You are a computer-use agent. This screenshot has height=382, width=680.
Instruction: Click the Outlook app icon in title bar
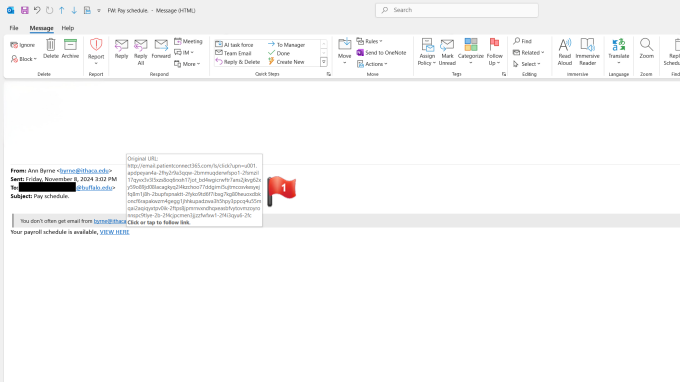click(x=10, y=10)
